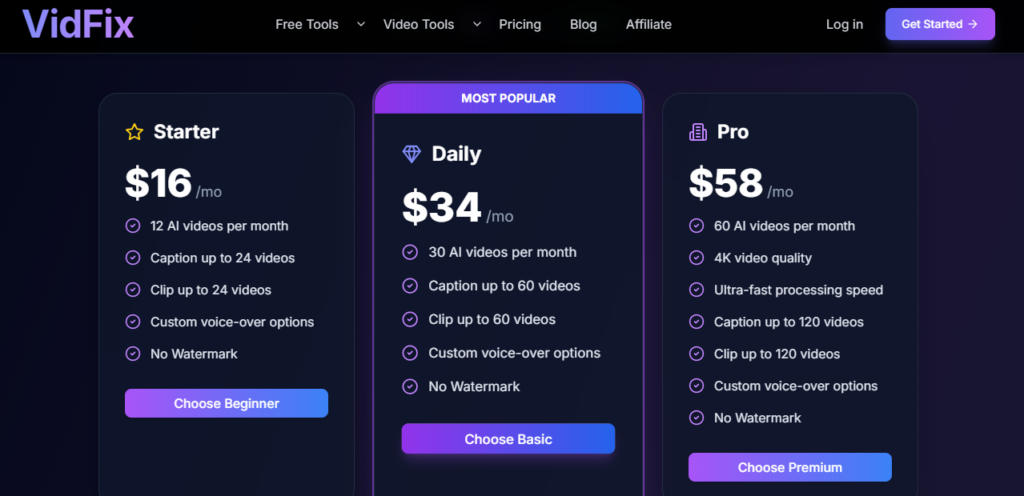Click the Most Popular gradient banner
The image size is (1024, 496).
(508, 98)
